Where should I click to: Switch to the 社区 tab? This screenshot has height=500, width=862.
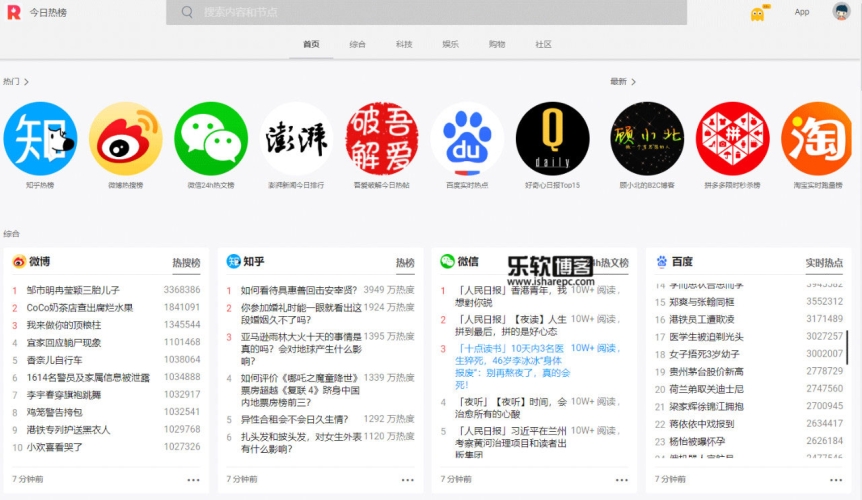pos(543,44)
